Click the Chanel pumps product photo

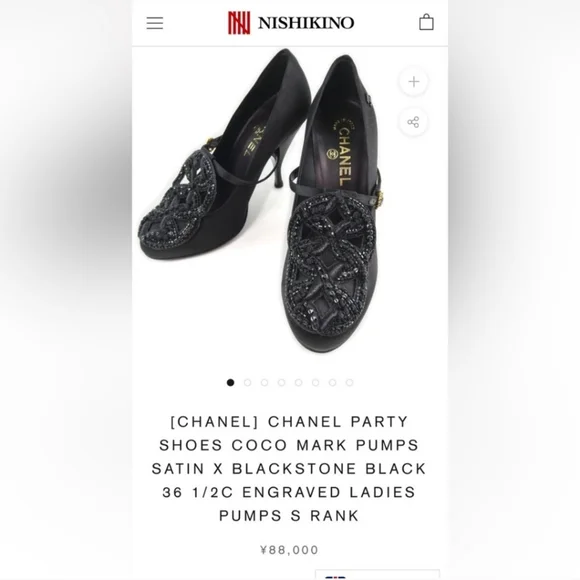click(x=261, y=200)
